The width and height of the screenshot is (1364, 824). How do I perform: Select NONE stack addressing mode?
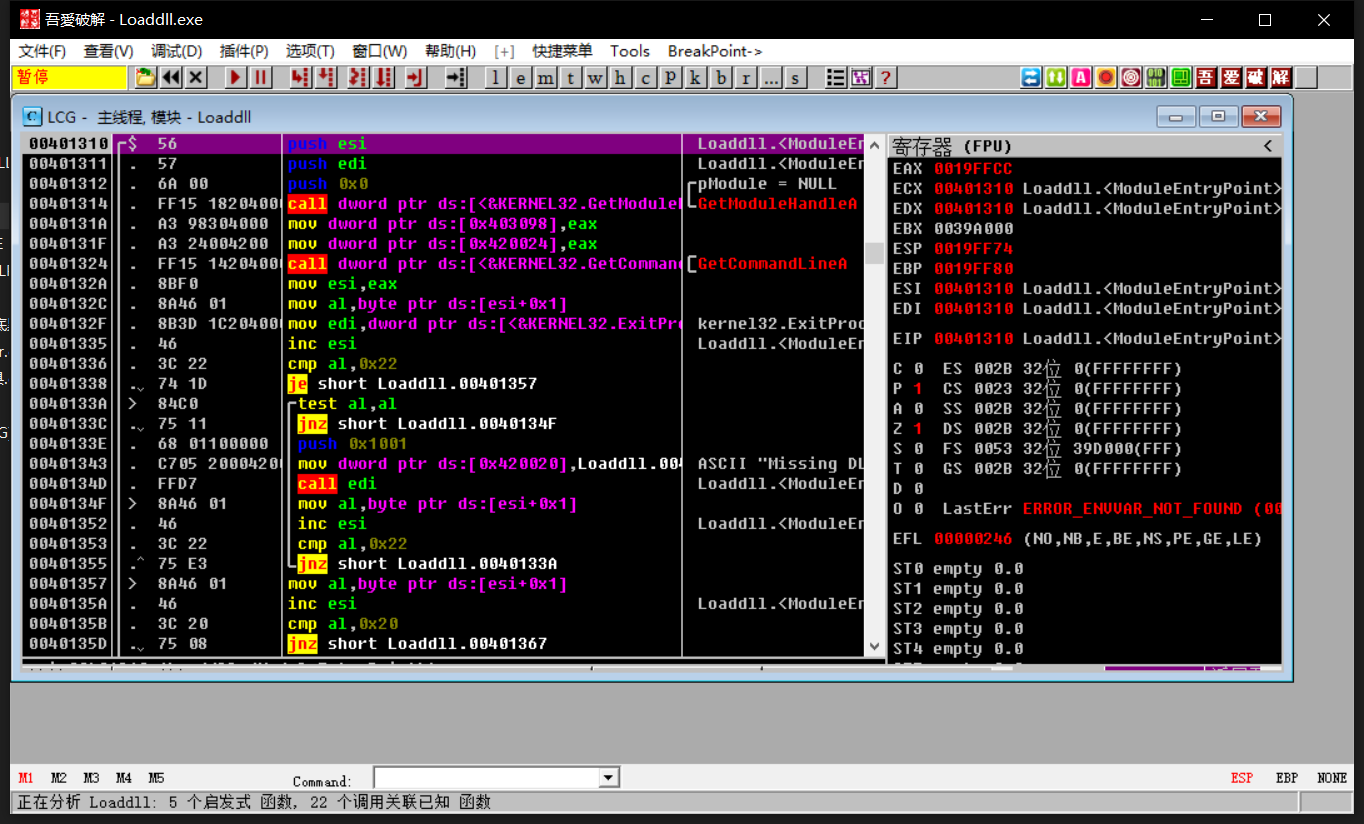point(1332,778)
